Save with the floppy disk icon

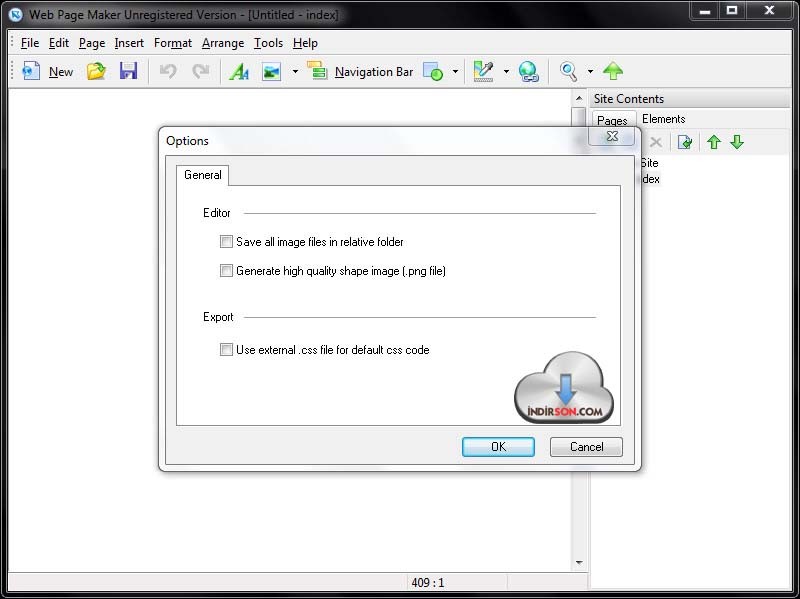pyautogui.click(x=129, y=71)
